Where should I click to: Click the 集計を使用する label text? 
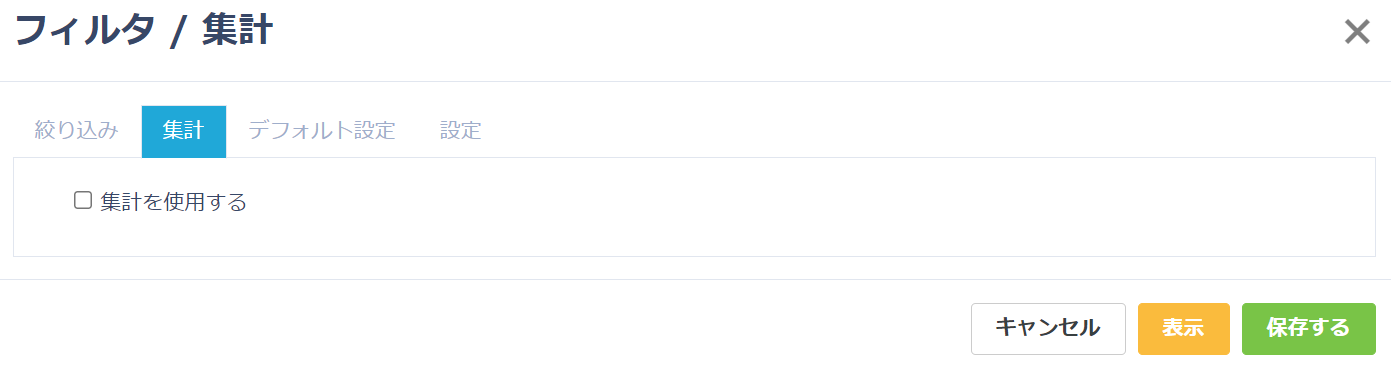point(173,202)
